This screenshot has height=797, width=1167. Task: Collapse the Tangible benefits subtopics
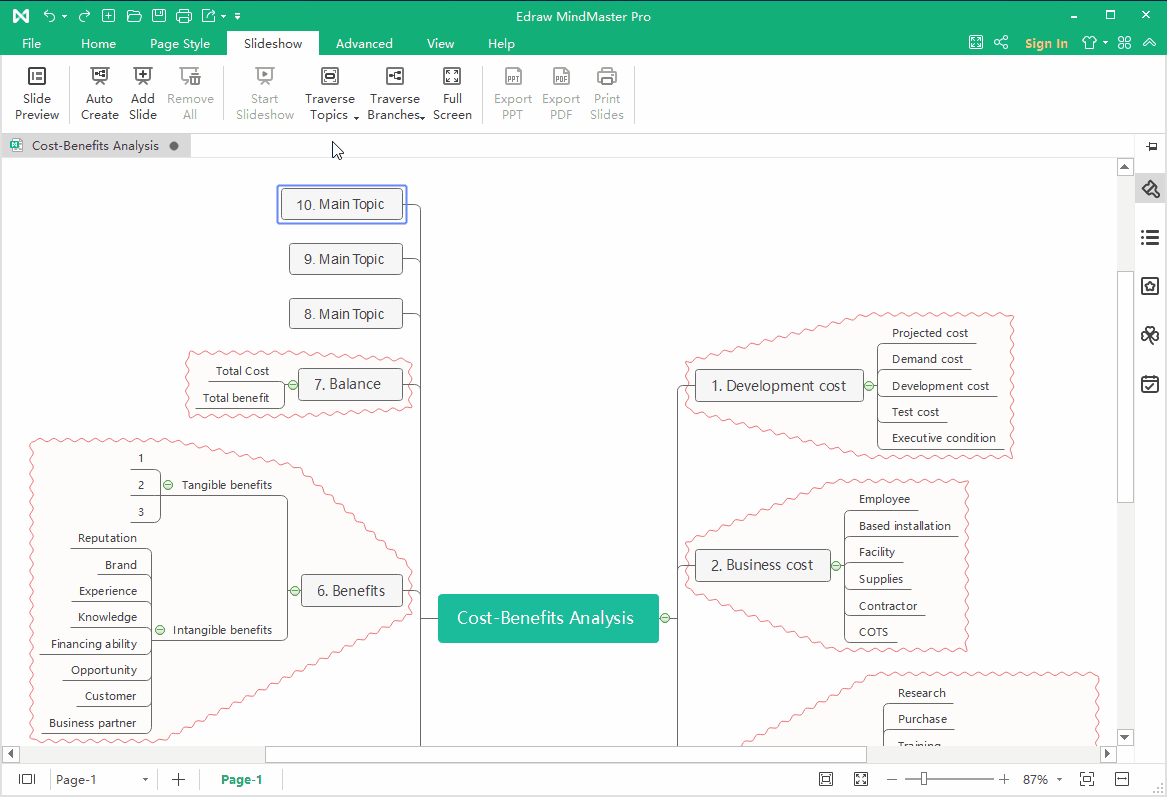168,485
